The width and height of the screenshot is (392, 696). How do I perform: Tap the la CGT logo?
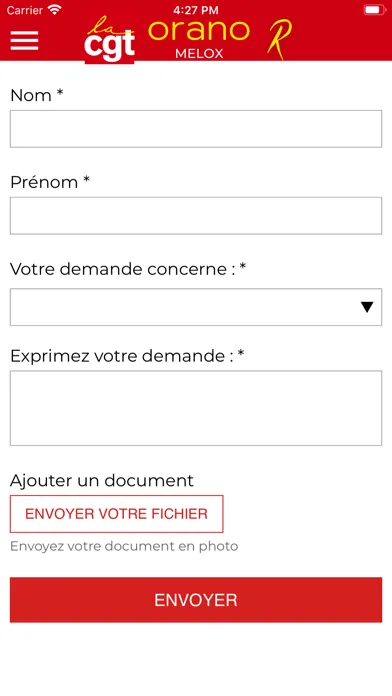109,40
